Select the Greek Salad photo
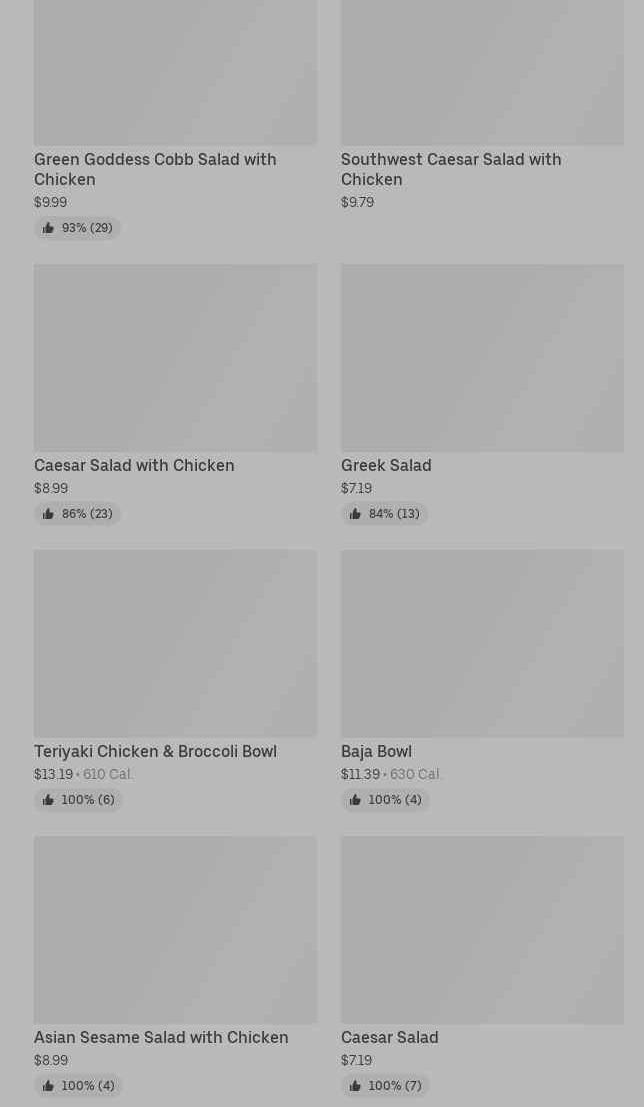The image size is (644, 1107). point(482,358)
